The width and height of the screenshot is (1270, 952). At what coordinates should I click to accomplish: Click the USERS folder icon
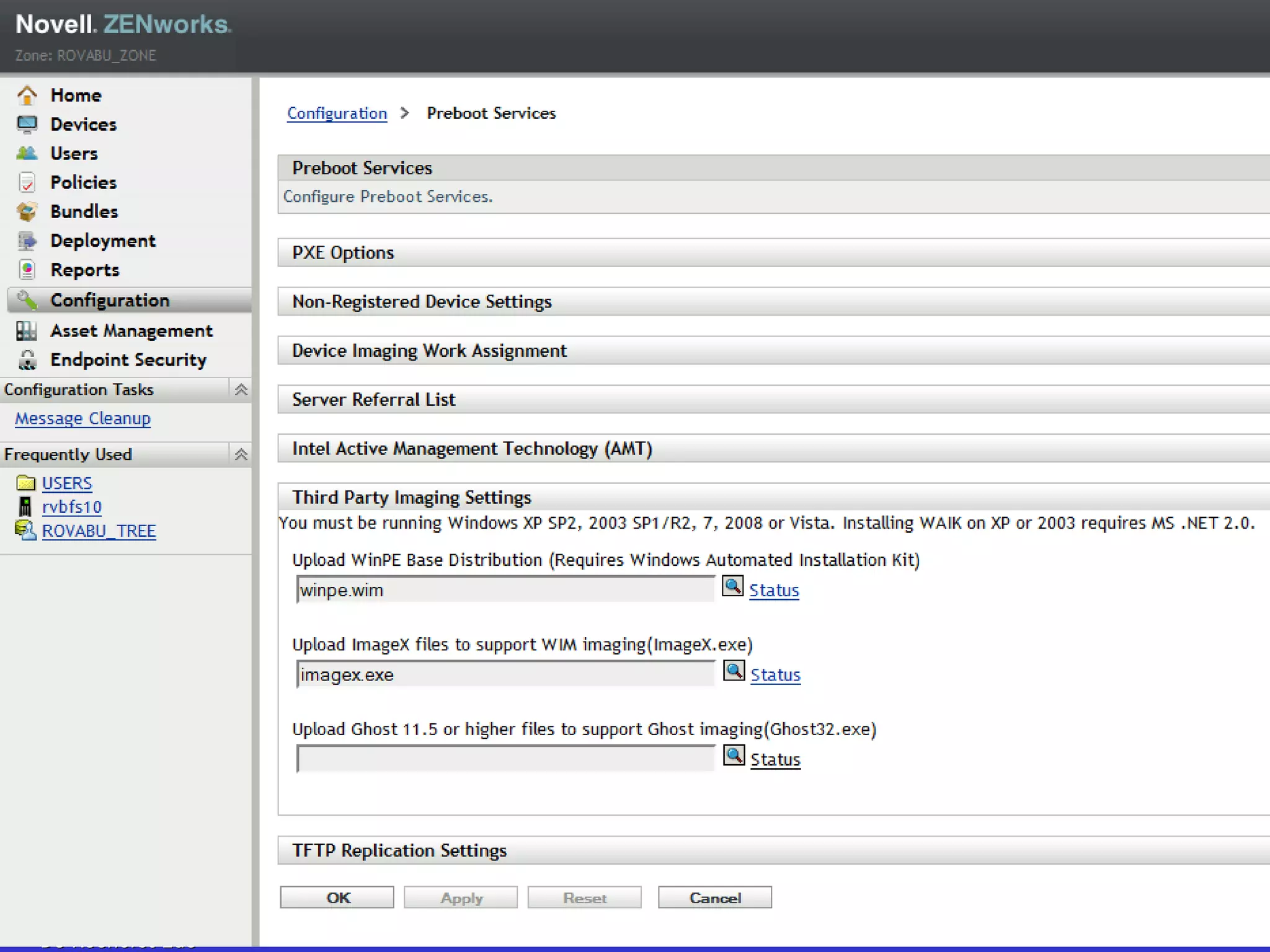(25, 483)
